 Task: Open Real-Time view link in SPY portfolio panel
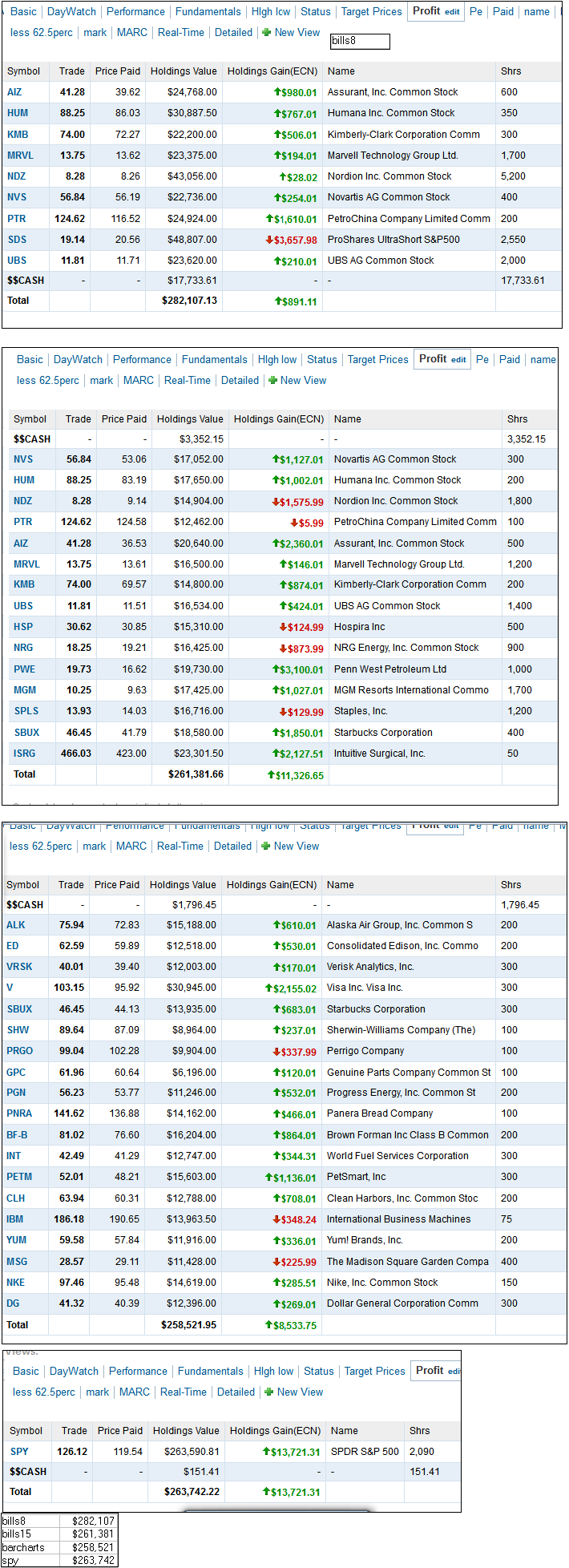coord(184,1392)
